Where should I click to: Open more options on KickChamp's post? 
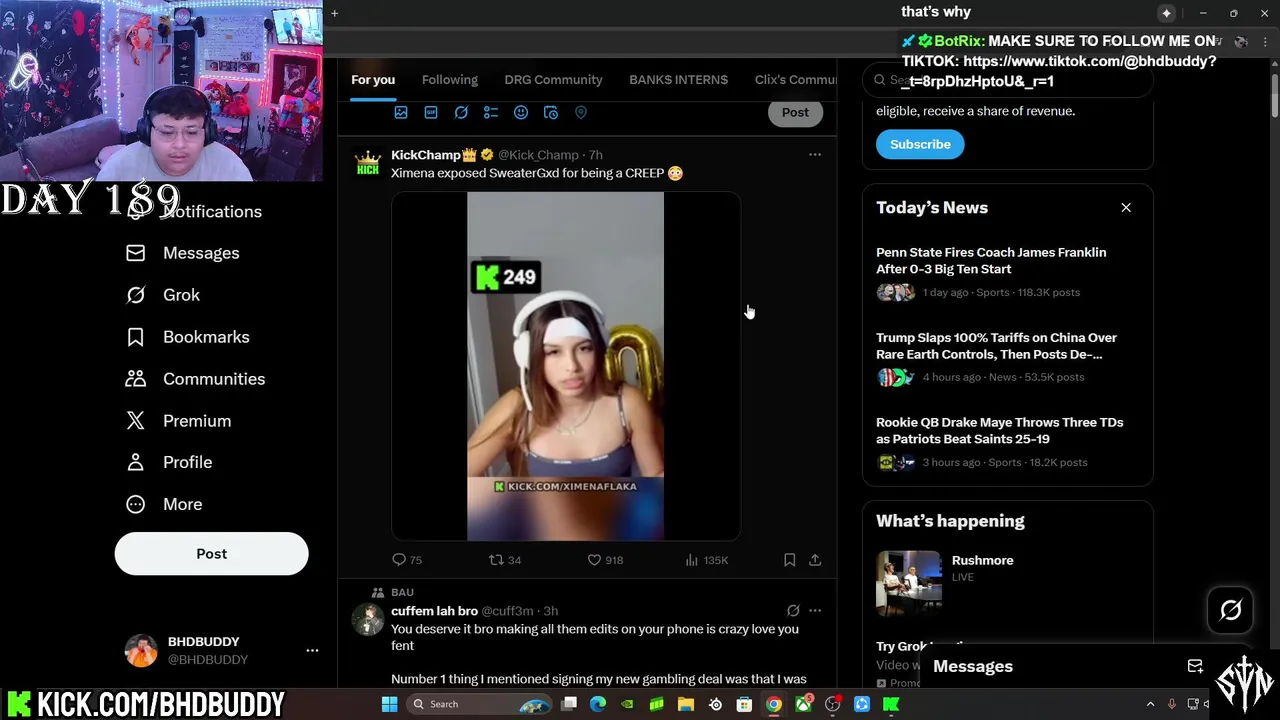[x=815, y=155]
